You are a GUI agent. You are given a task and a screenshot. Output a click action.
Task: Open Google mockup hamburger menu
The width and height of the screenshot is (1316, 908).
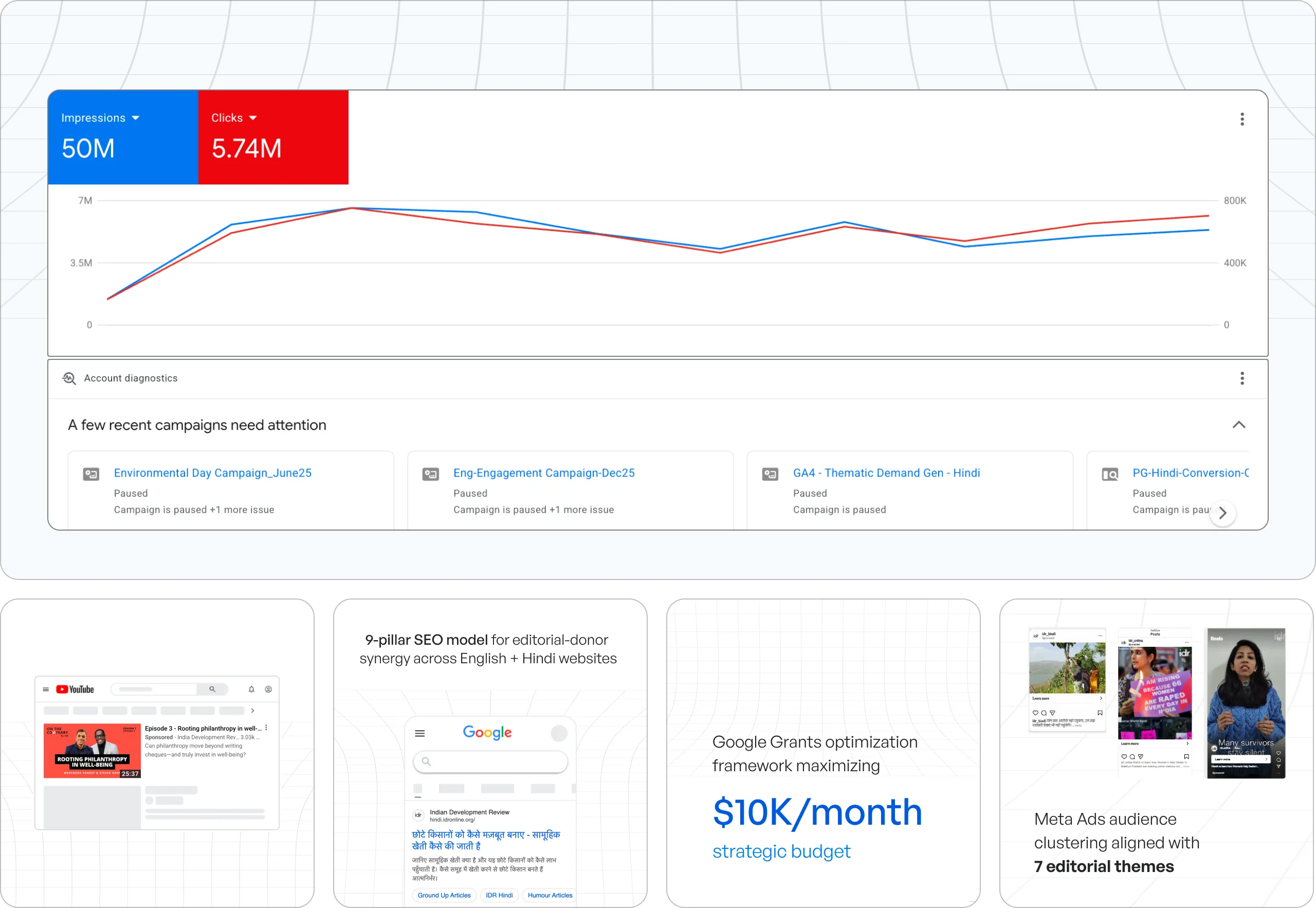point(419,733)
